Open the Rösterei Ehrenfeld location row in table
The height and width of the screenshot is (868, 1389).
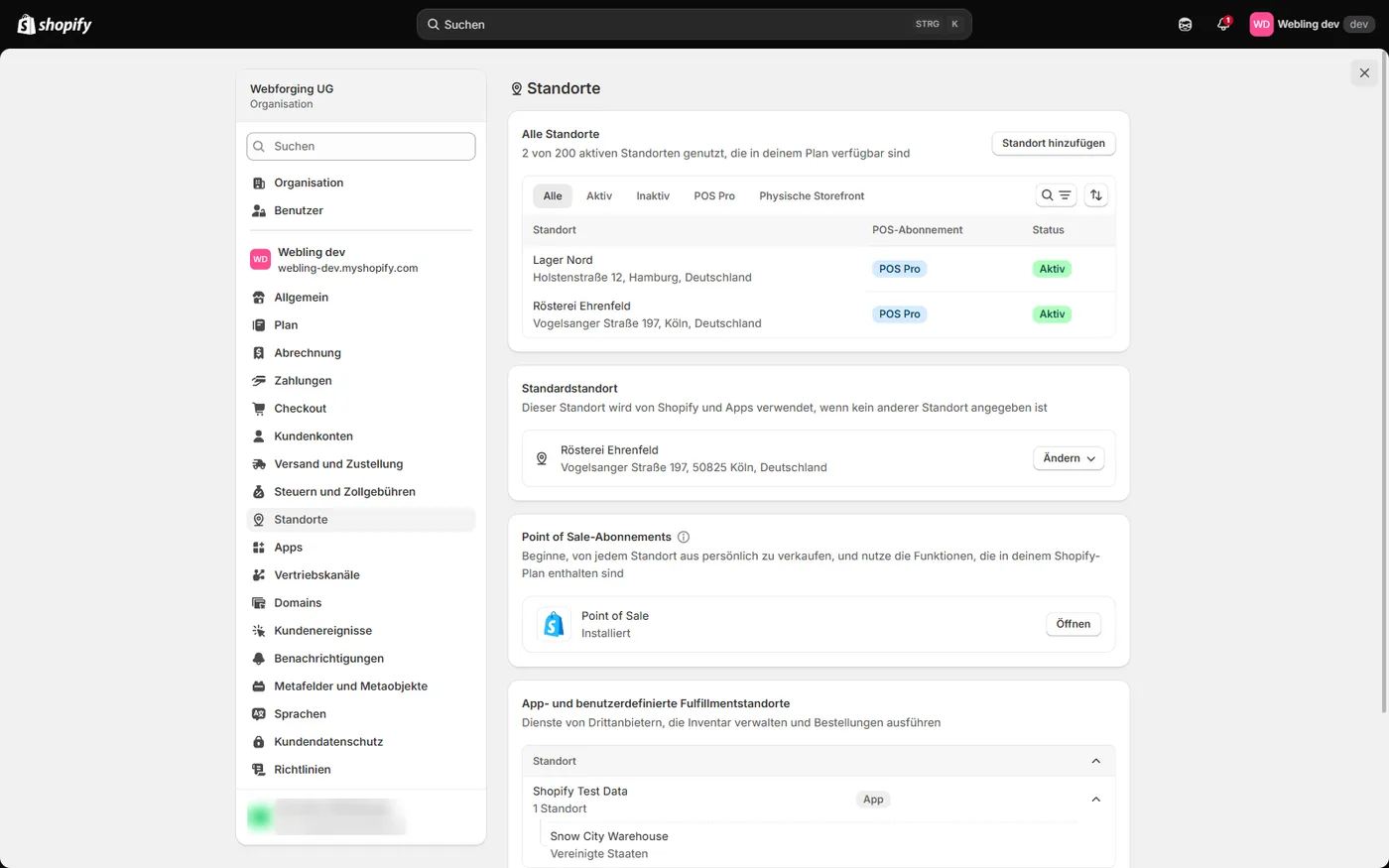coord(819,314)
